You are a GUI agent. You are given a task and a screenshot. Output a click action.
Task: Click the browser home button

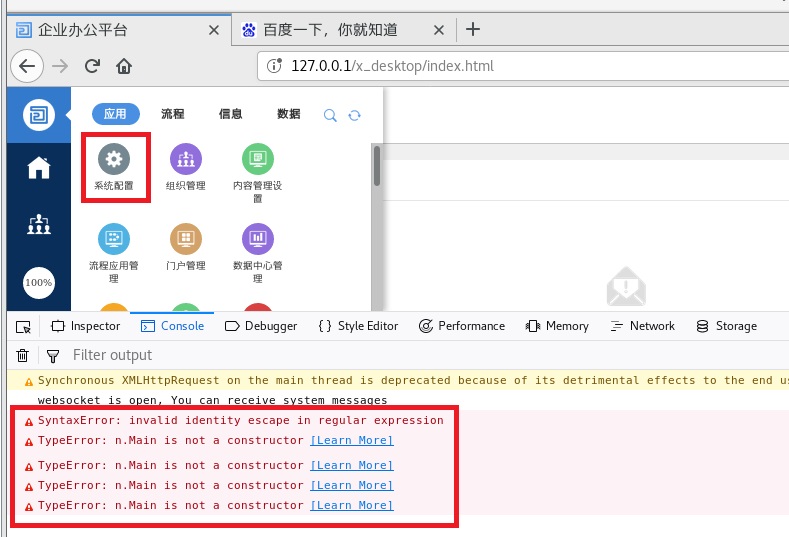tap(124, 66)
